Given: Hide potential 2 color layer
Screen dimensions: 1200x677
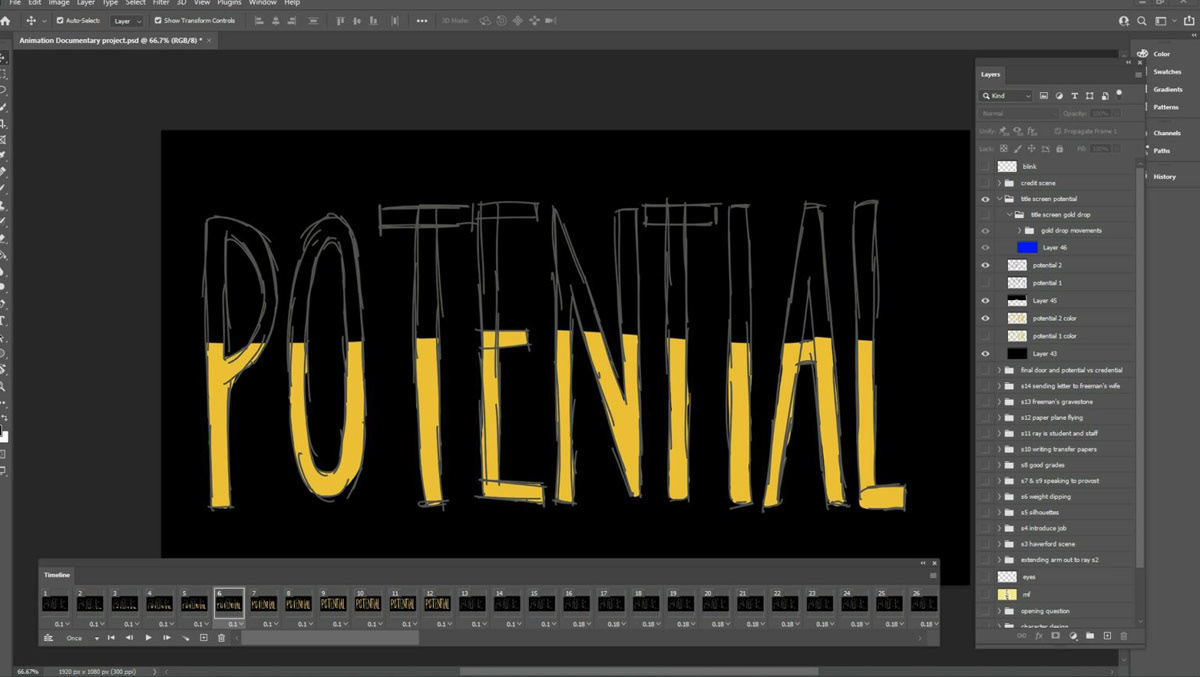Looking at the screenshot, I should (985, 318).
